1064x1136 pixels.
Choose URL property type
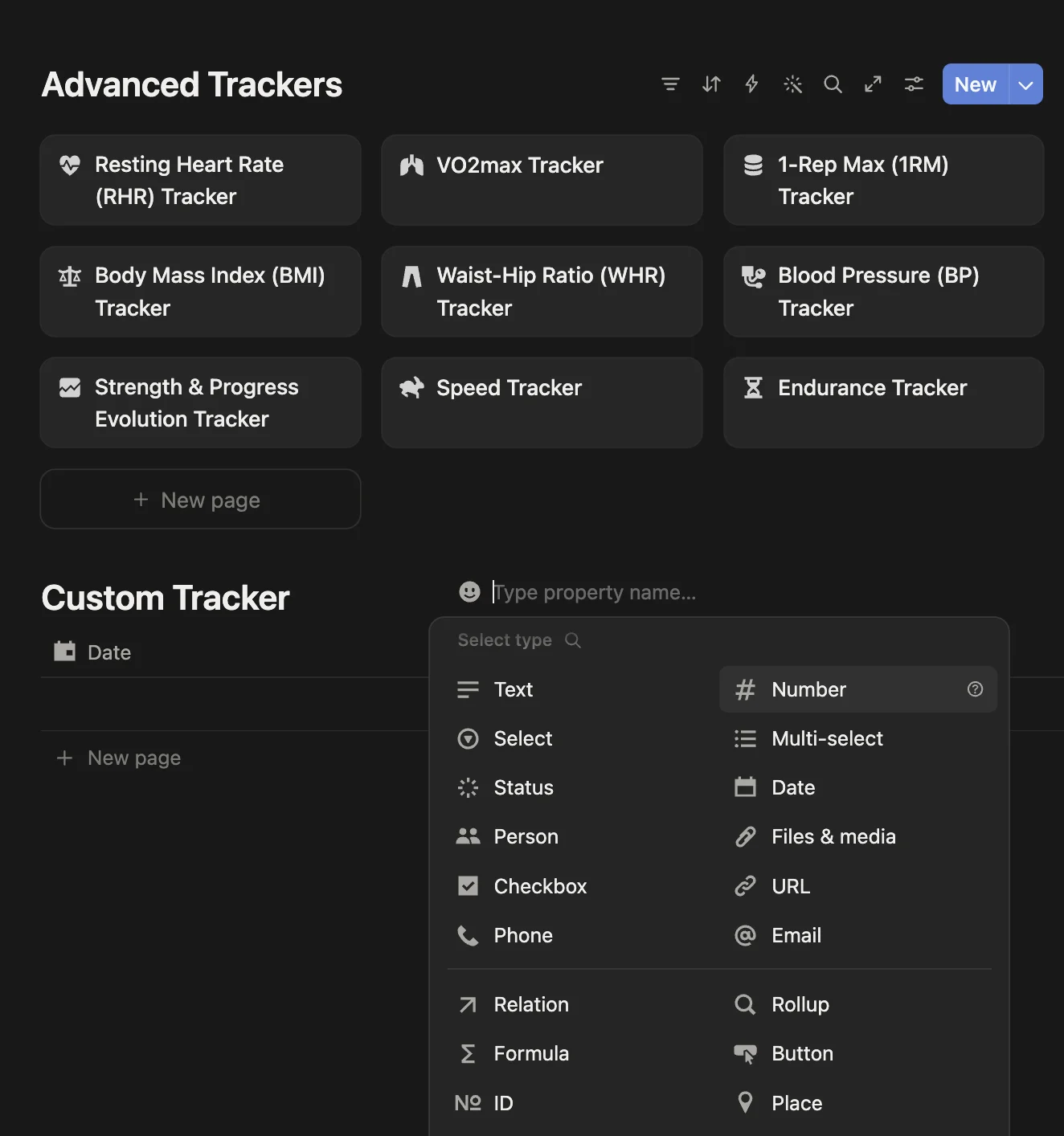(858, 886)
